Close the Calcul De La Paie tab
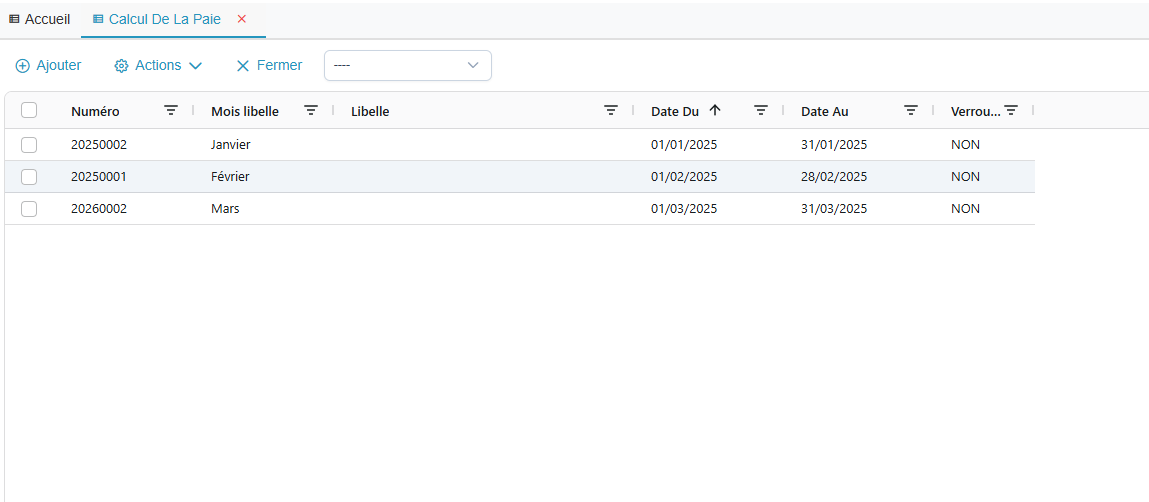 242,19
